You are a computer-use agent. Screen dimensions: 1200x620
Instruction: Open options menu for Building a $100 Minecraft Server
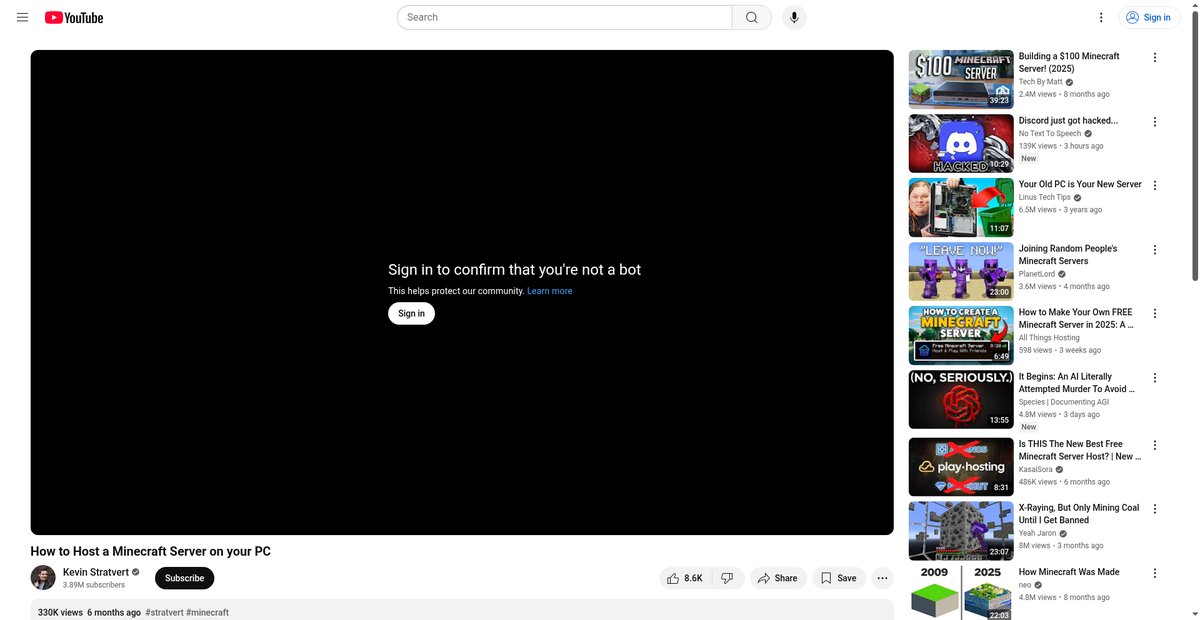tap(1155, 58)
